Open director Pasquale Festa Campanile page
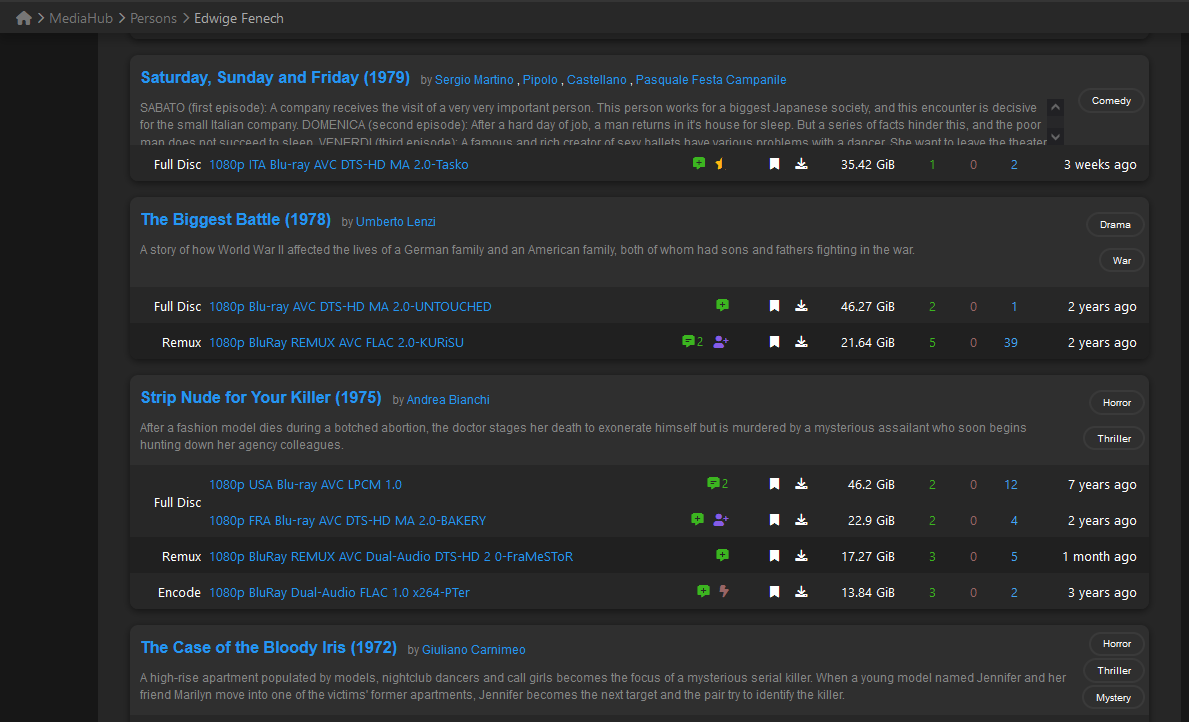Viewport: 1189px width, 722px height. 711,80
